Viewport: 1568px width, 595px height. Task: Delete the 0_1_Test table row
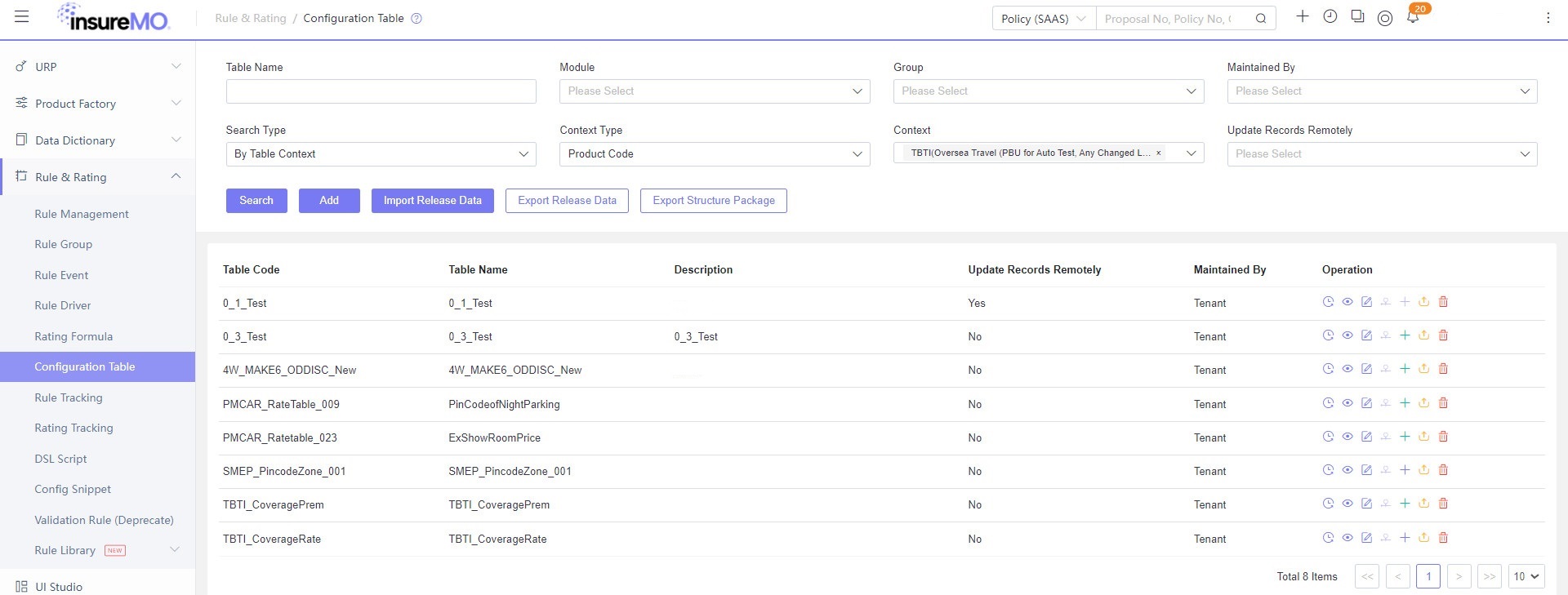(1443, 302)
